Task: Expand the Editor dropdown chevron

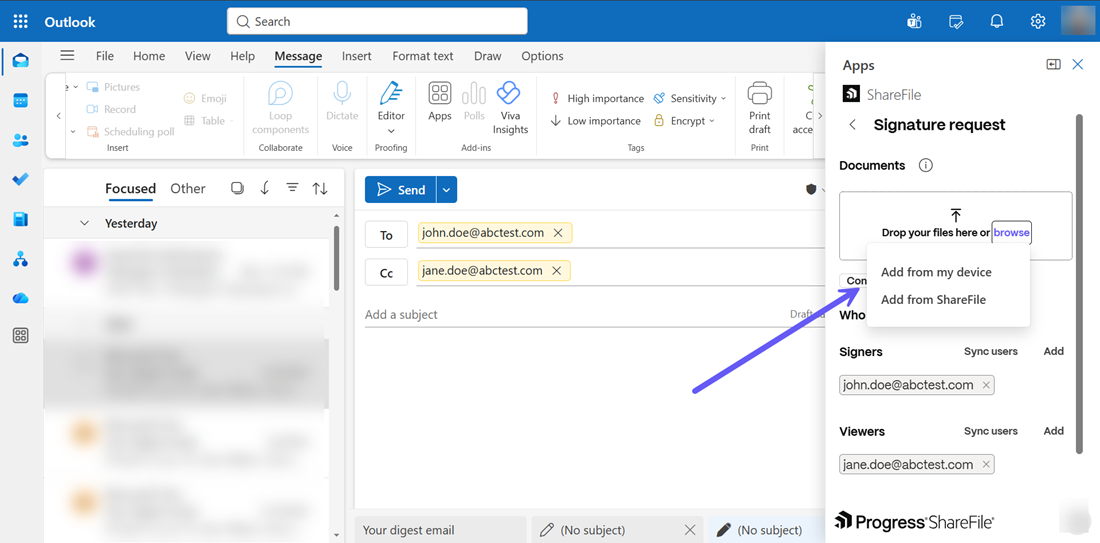Action: 391,130
